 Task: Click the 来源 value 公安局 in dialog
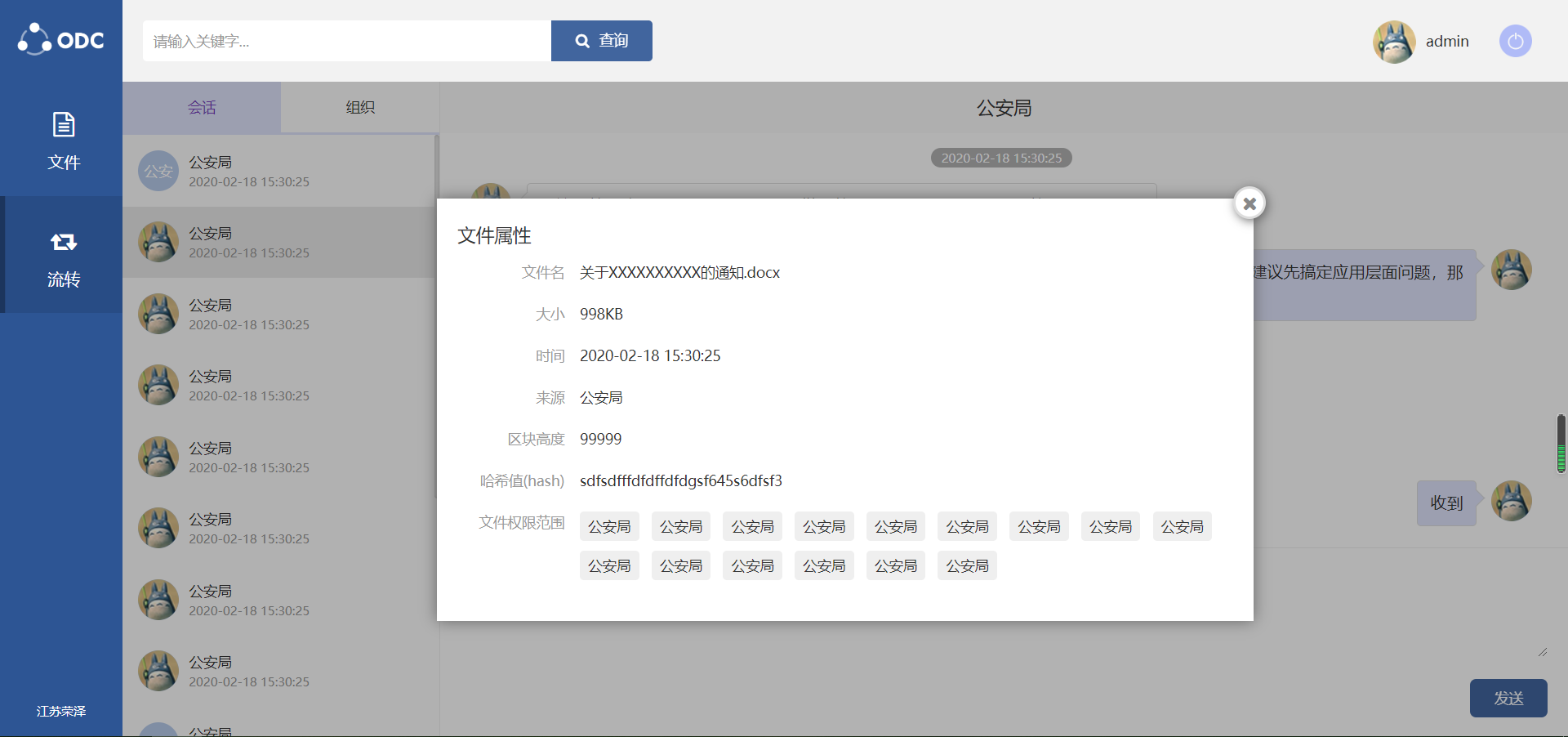pyautogui.click(x=601, y=398)
